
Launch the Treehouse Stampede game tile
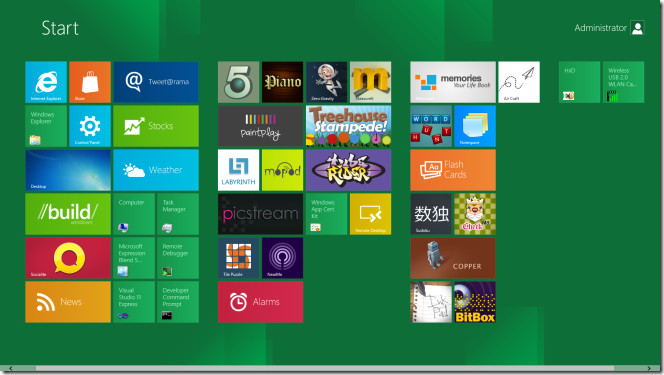[349, 126]
